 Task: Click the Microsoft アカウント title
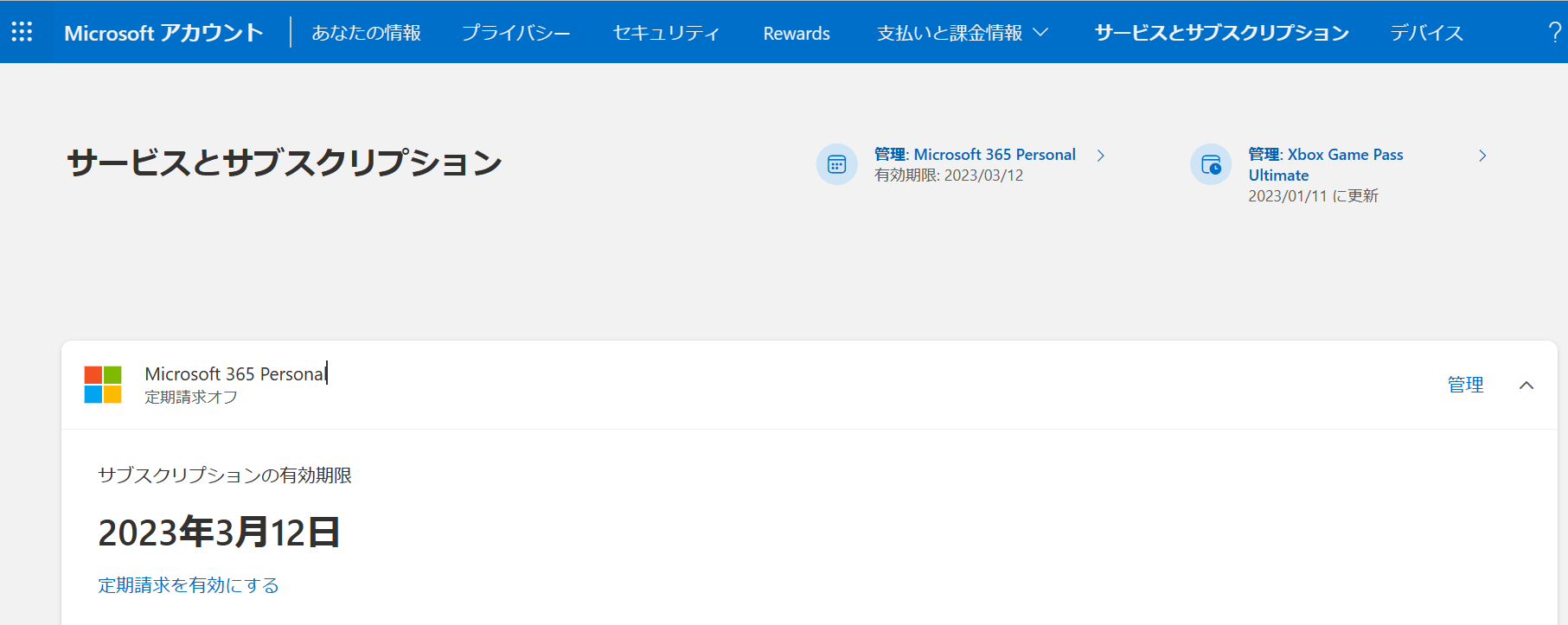(163, 33)
